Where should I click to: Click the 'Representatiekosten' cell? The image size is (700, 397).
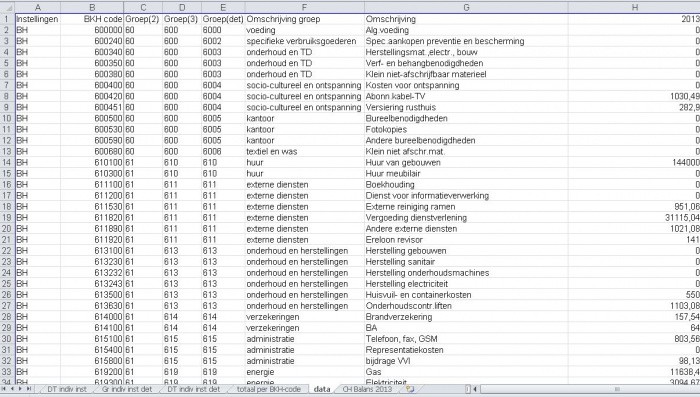pos(466,350)
